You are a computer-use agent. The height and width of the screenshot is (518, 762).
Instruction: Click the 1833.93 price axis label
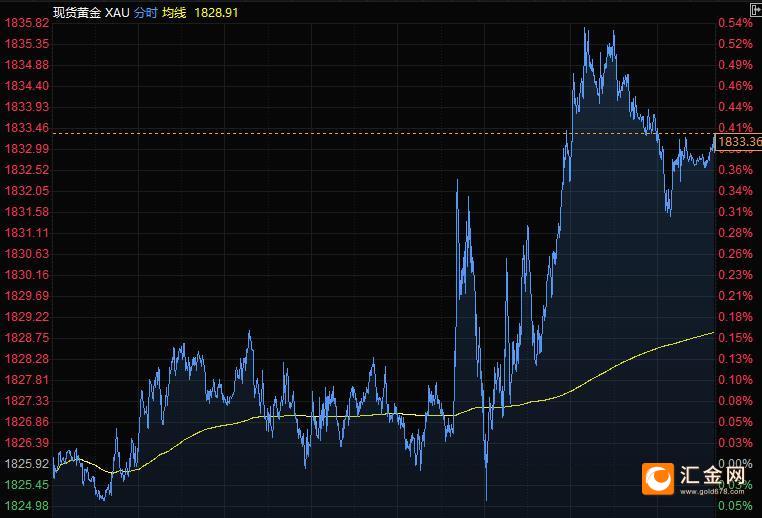pos(27,107)
